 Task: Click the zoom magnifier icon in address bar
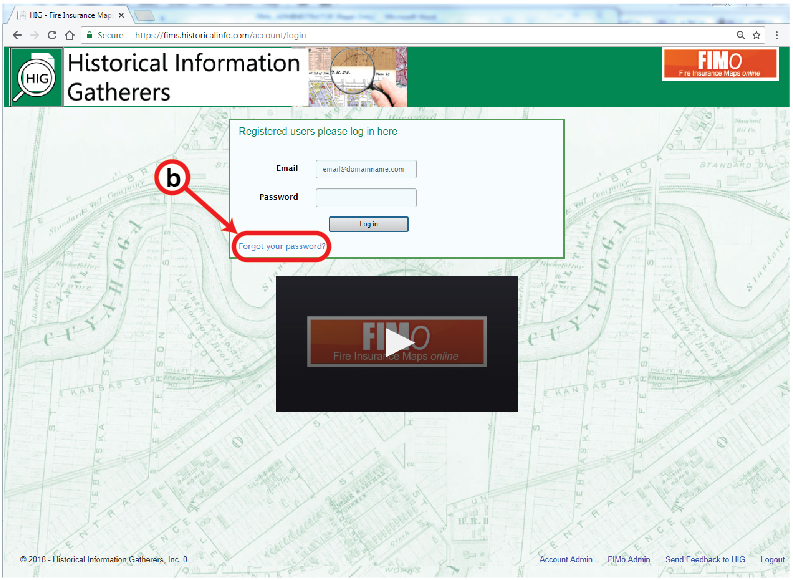tap(739, 34)
